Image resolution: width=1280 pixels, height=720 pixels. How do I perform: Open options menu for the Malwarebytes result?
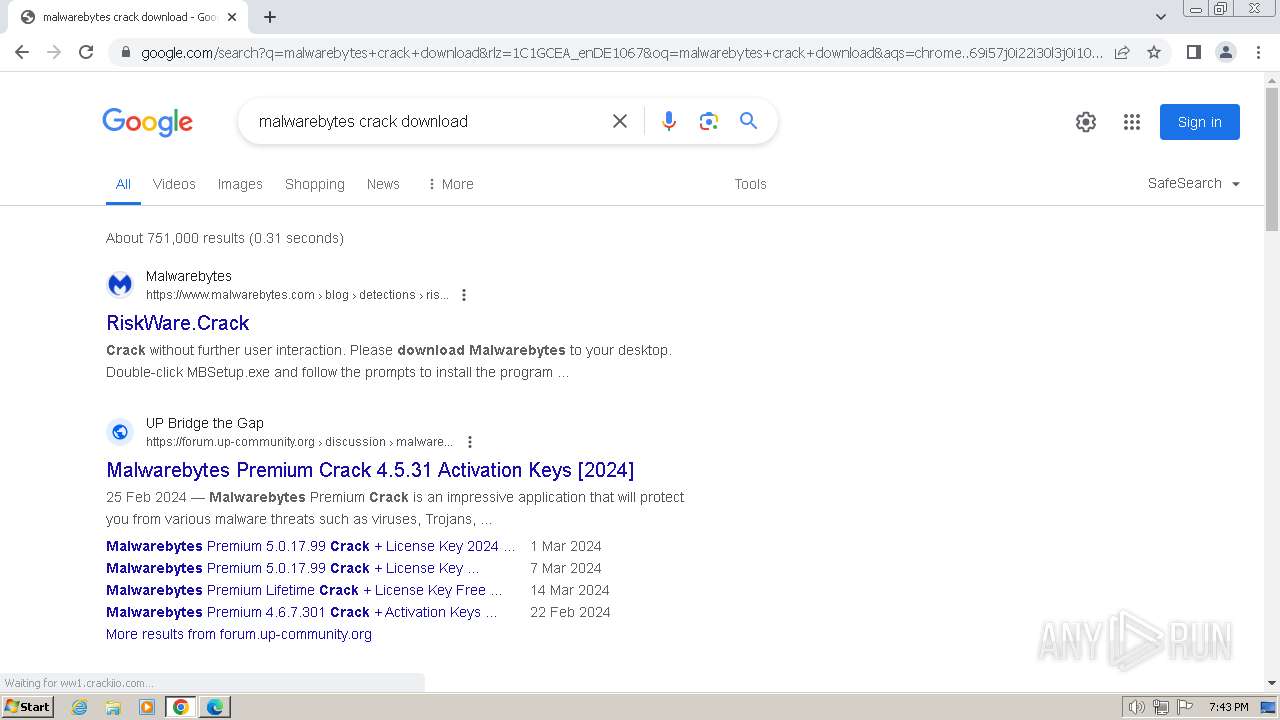464,295
